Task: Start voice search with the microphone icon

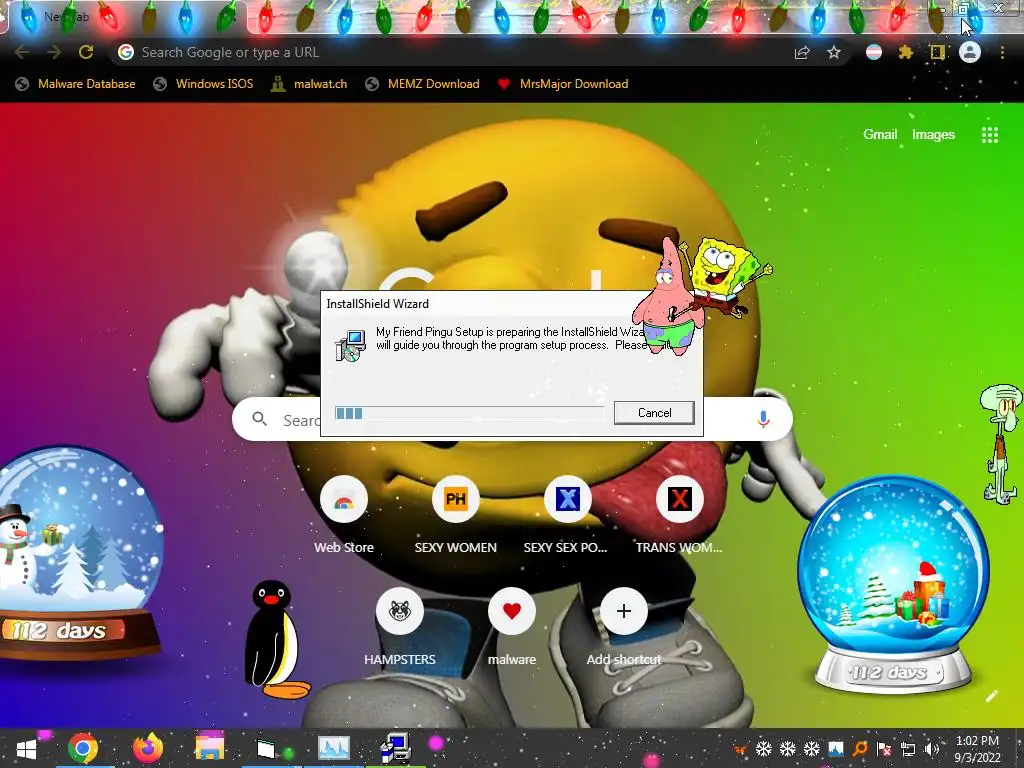Action: pyautogui.click(x=763, y=419)
